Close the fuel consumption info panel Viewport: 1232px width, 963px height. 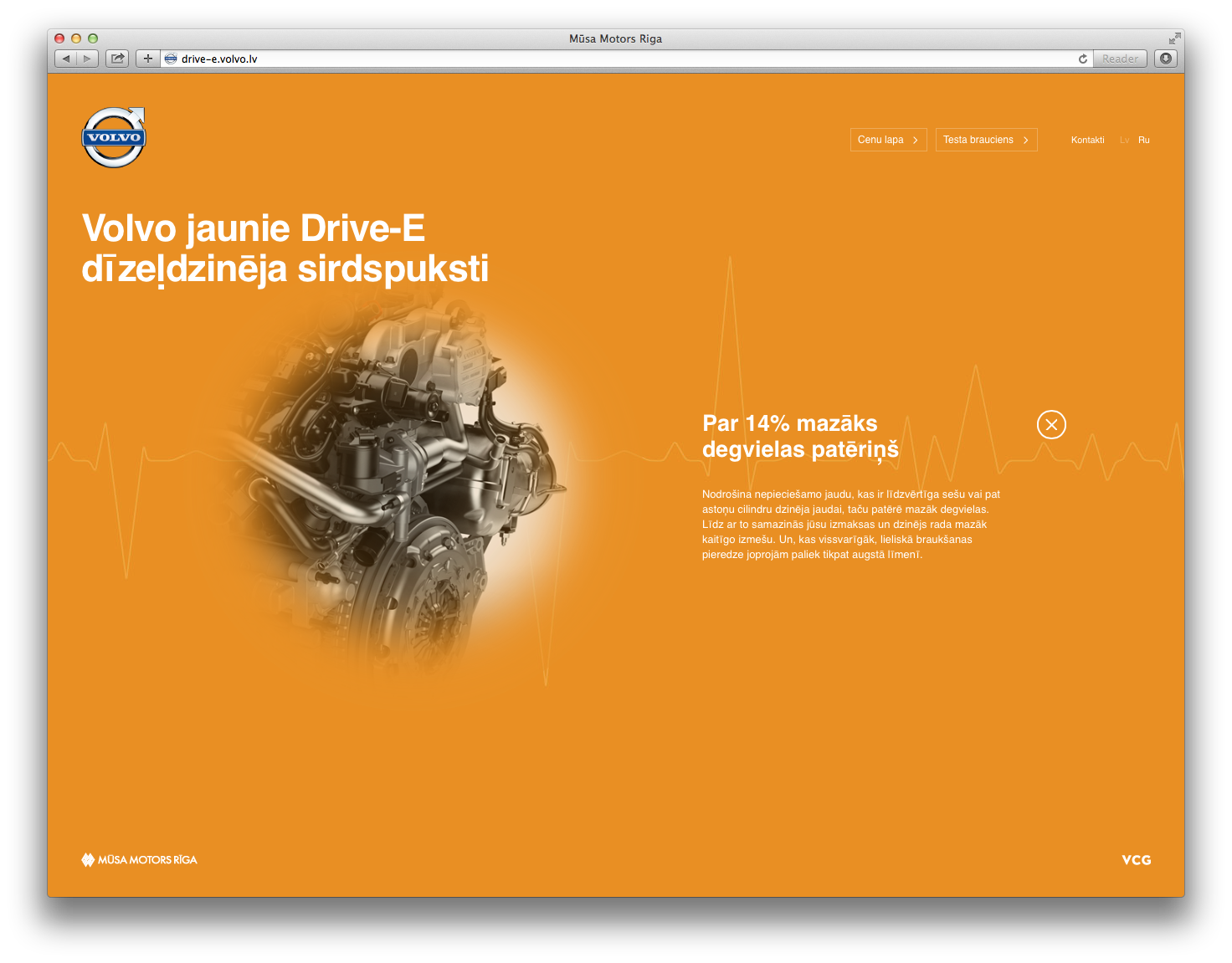click(1051, 425)
